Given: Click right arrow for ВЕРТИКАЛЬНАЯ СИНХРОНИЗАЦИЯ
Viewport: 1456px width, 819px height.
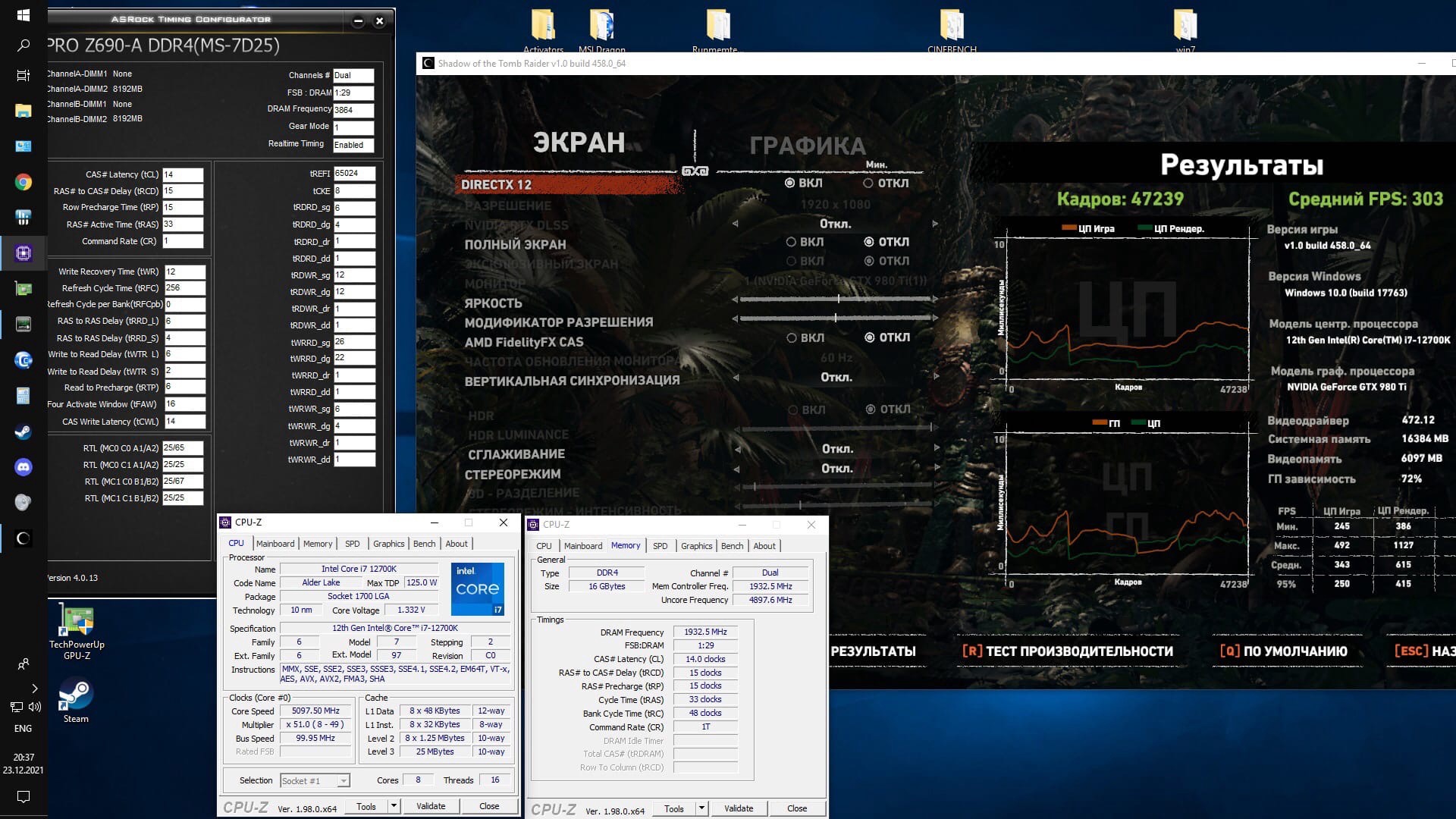Looking at the screenshot, I should (x=935, y=377).
